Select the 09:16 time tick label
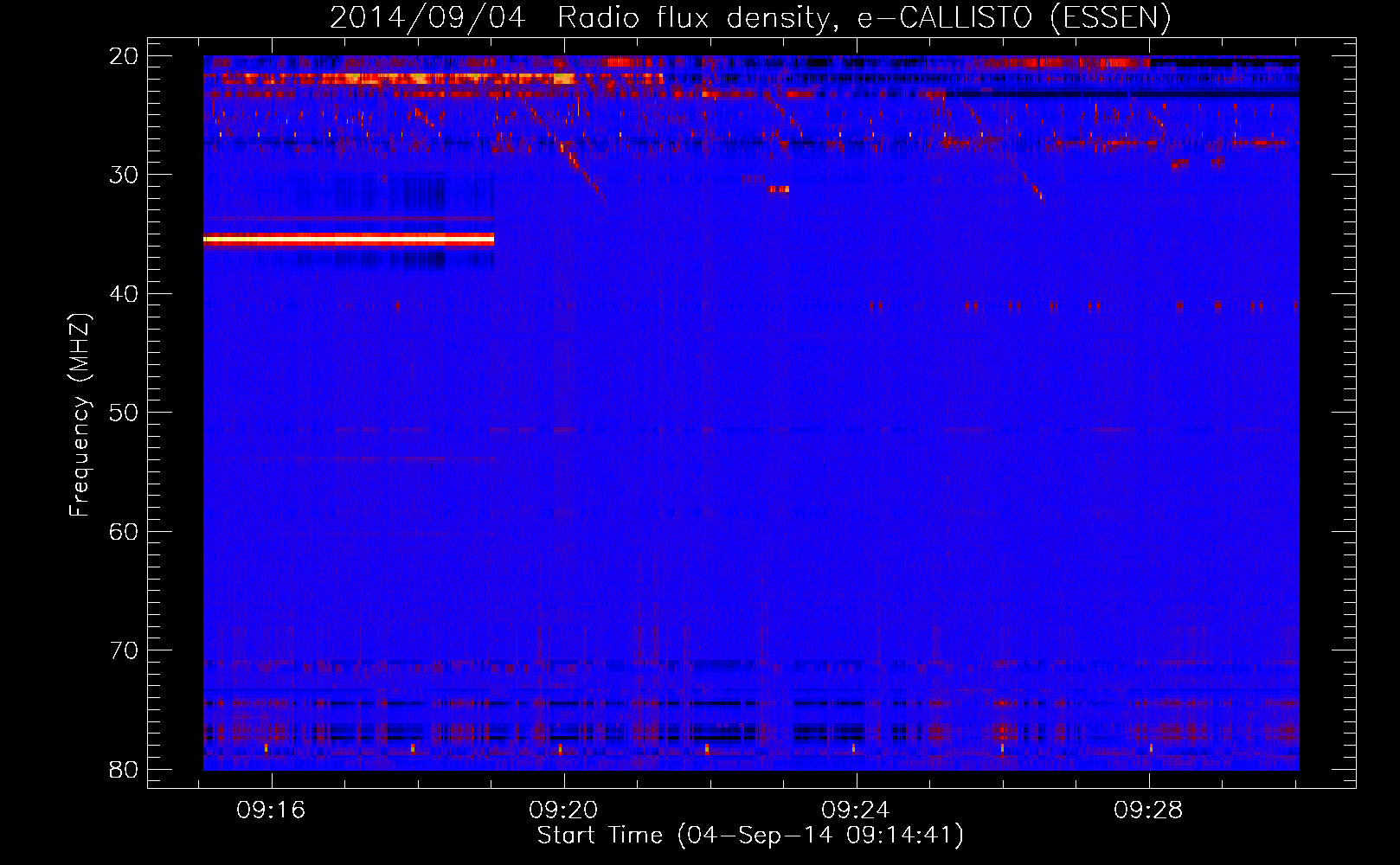Viewport: 1400px width, 865px height. click(x=271, y=811)
